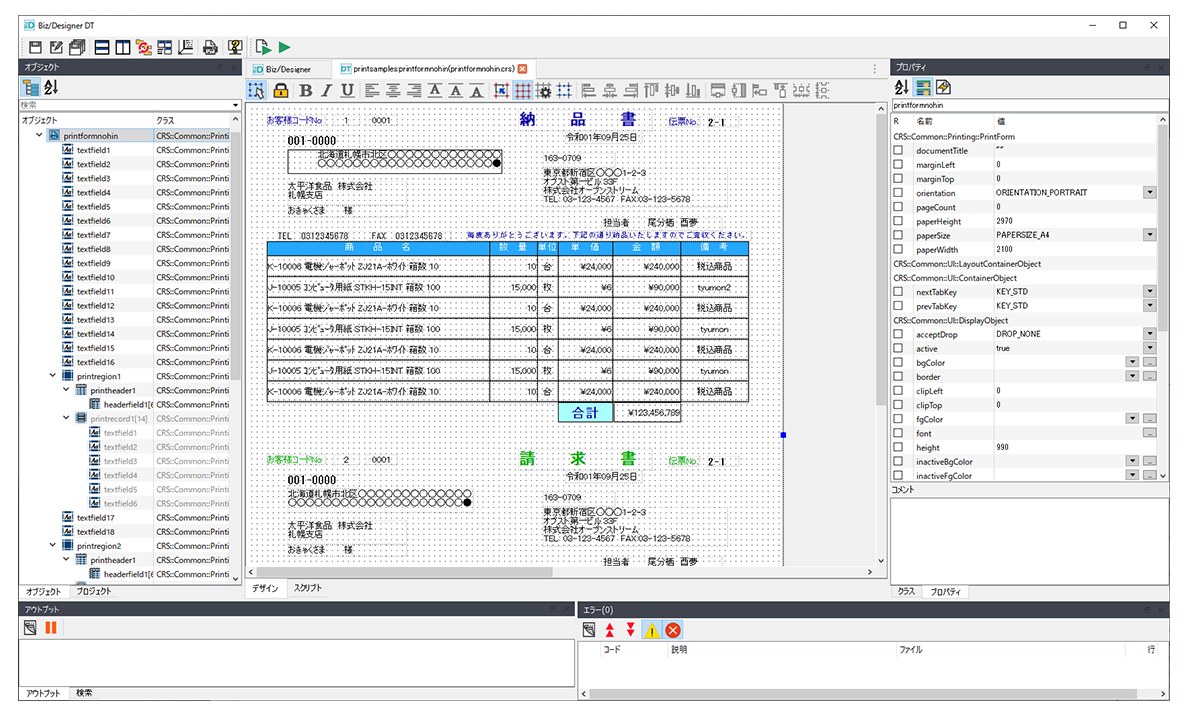Click the Save All stacked disks icon
The image size is (1190, 719).
77,47
